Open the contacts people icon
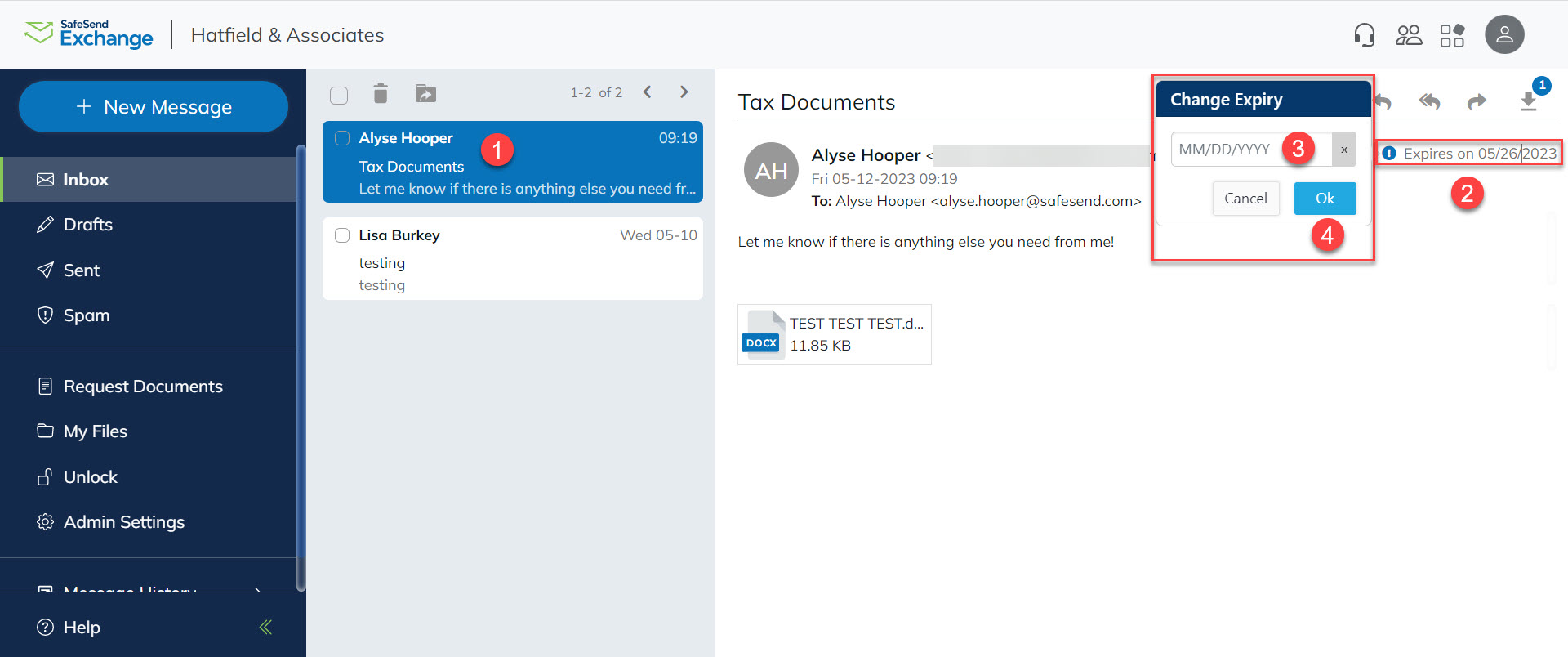This screenshot has height=657, width=1568. click(1409, 35)
